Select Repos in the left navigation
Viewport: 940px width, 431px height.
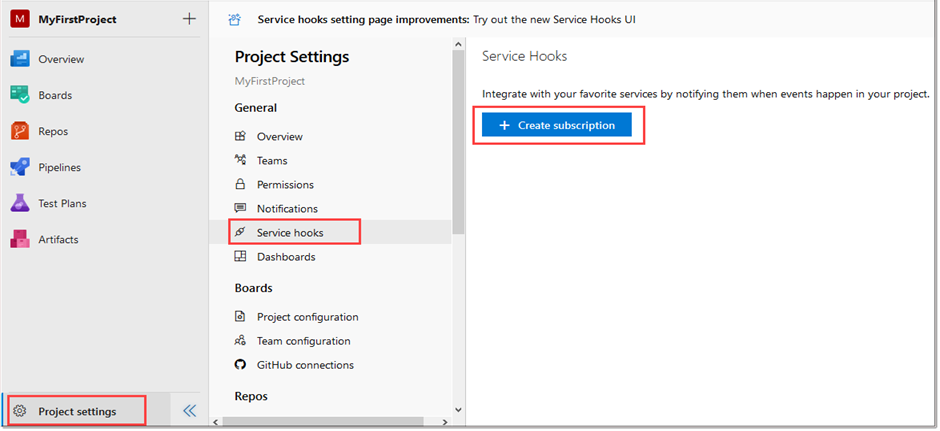click(x=53, y=131)
